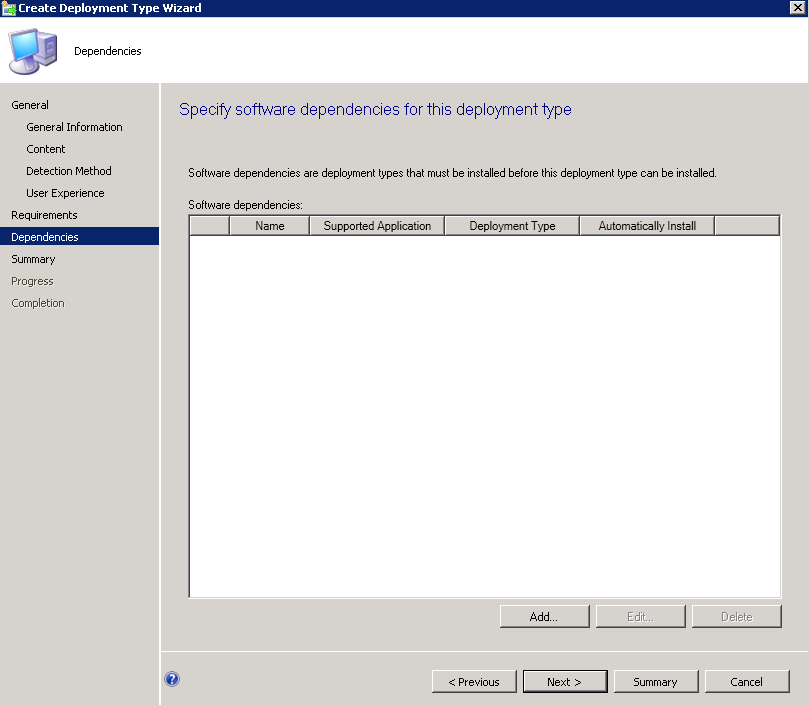This screenshot has width=809, height=705.
Task: Select the Completion step in the sidebar
Action: 38,303
